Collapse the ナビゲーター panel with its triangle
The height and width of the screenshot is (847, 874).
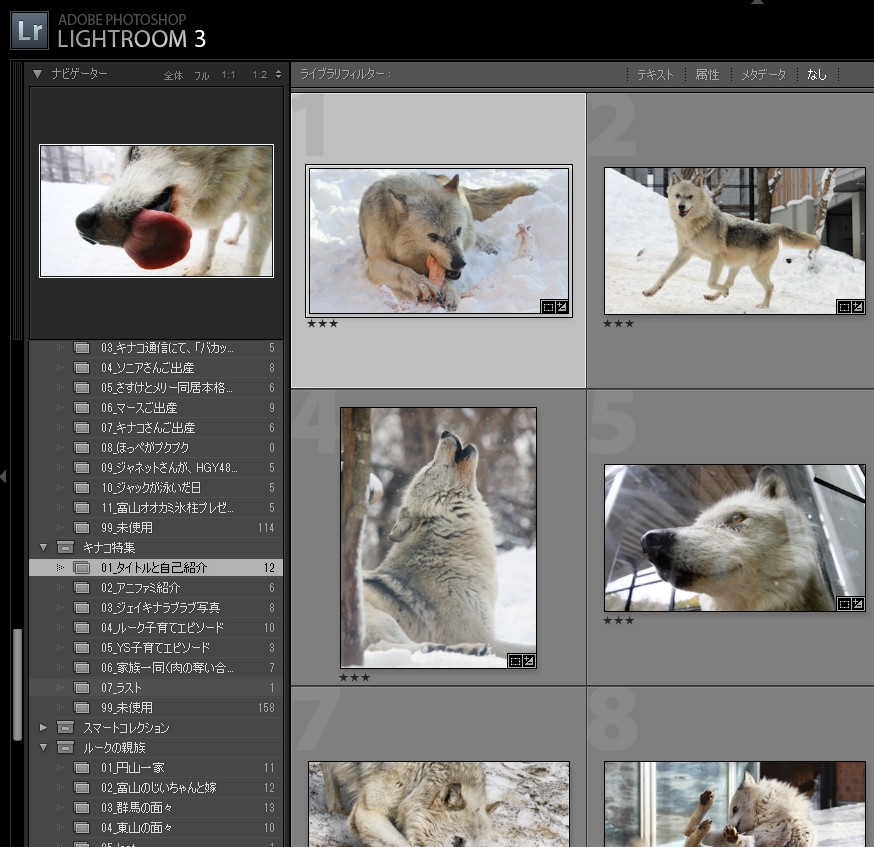pyautogui.click(x=37, y=74)
